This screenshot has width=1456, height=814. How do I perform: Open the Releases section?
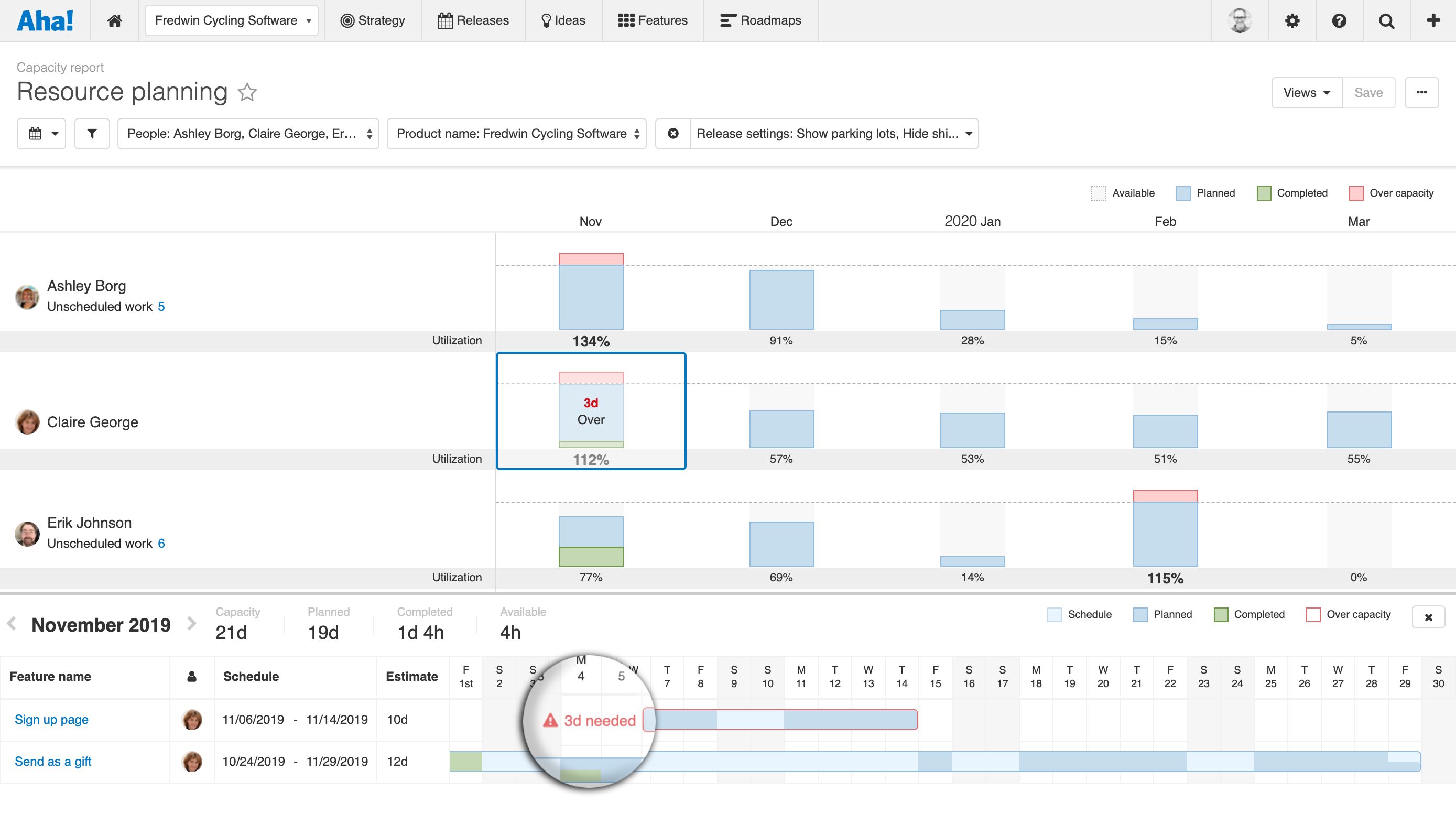(474, 20)
